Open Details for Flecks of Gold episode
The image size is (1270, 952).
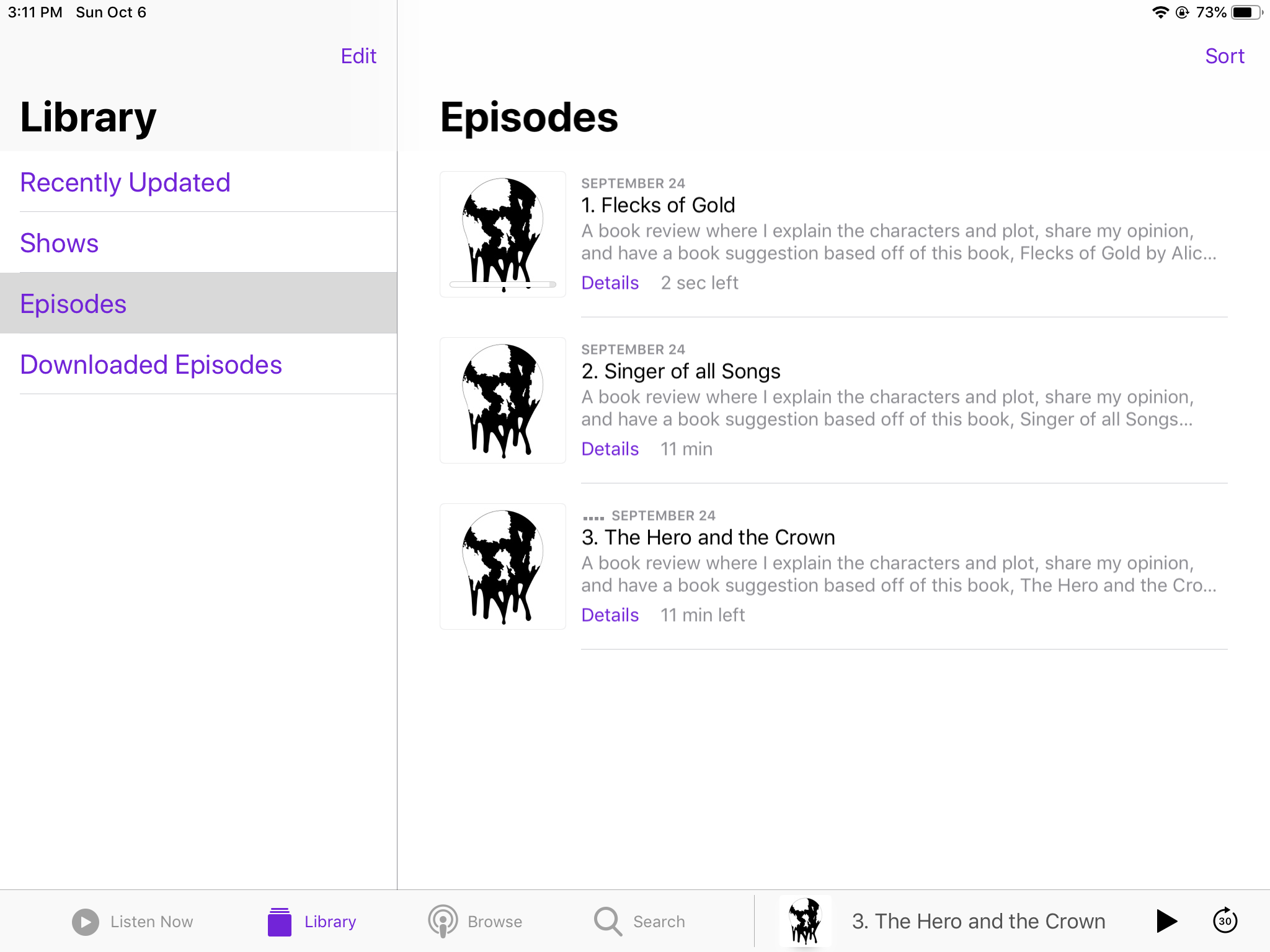610,282
